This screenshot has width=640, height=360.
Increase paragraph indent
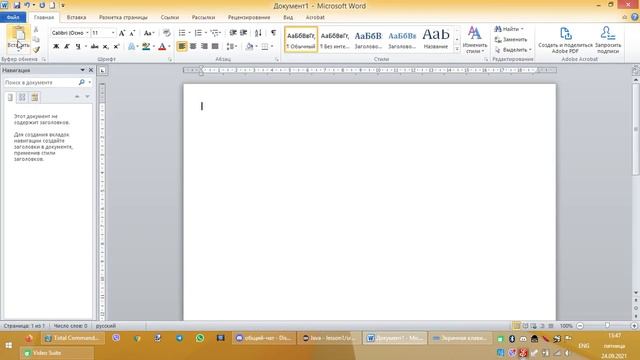coord(244,33)
